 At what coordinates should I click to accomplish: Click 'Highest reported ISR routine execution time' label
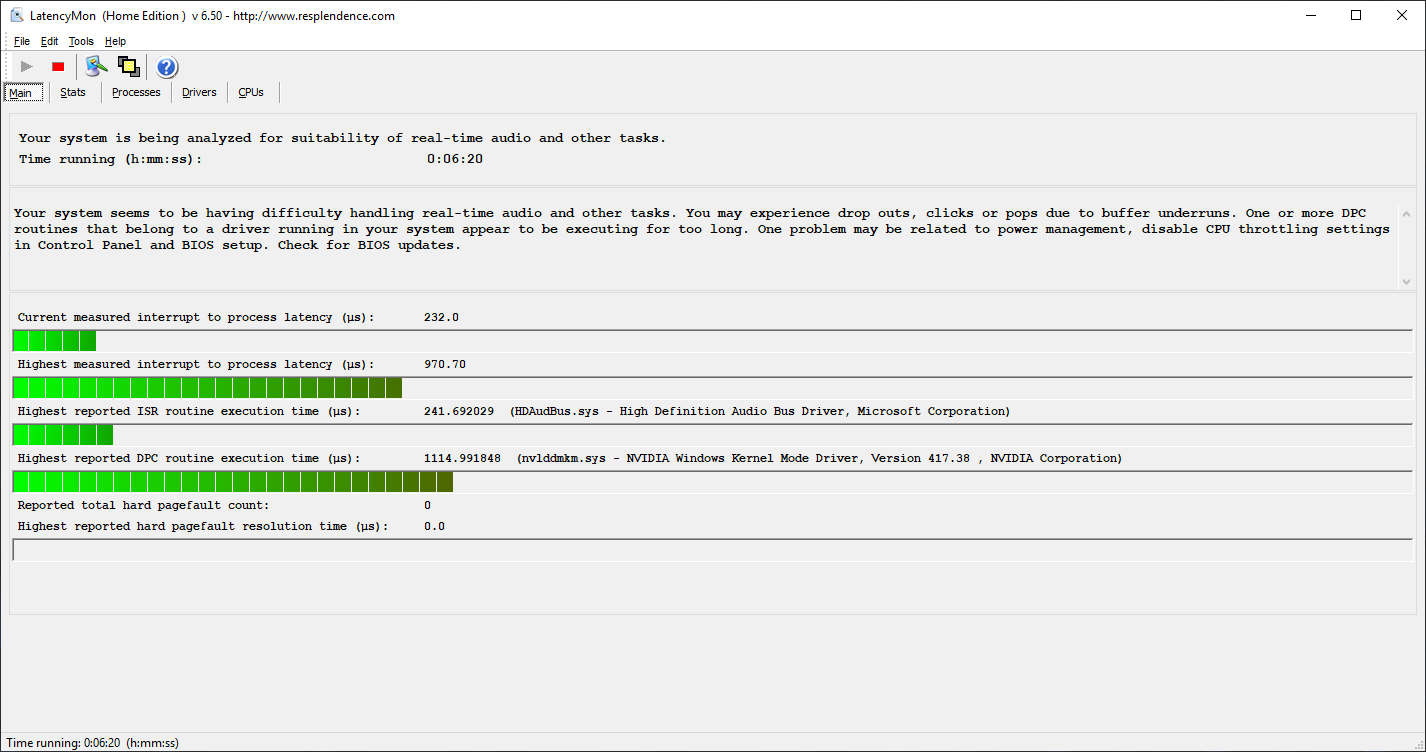click(x=189, y=411)
